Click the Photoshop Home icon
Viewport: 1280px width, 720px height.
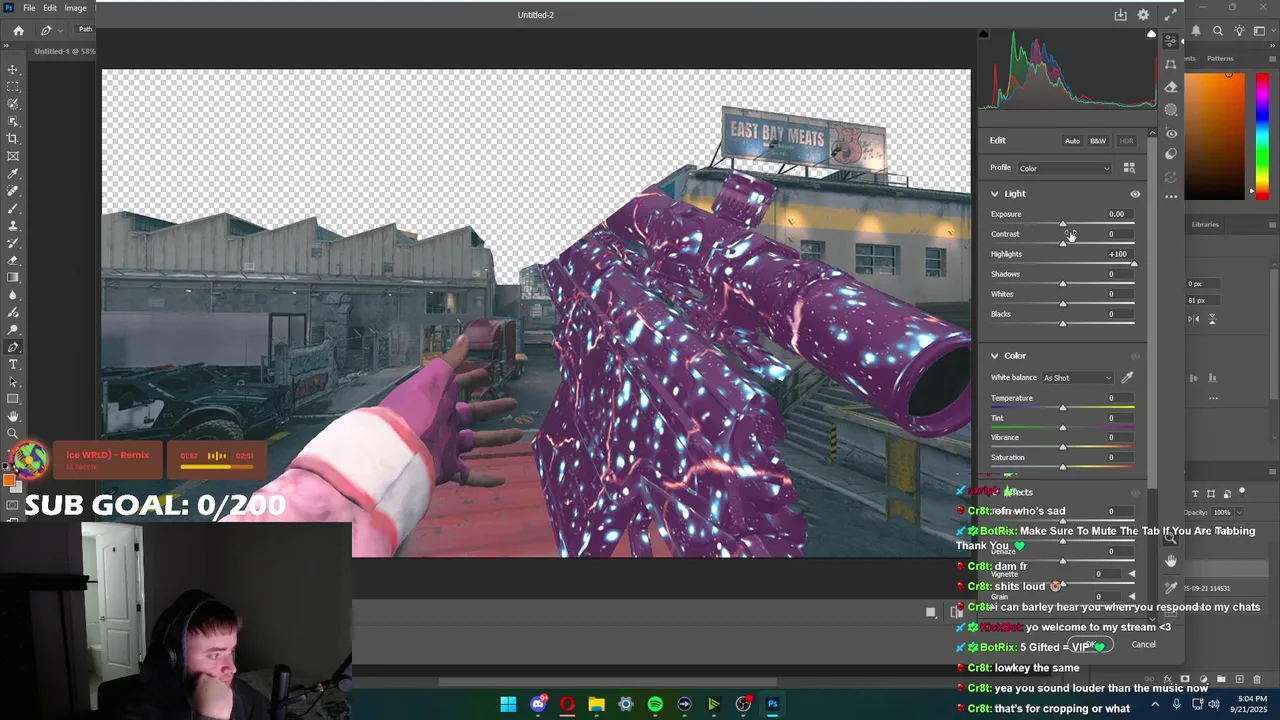18,30
